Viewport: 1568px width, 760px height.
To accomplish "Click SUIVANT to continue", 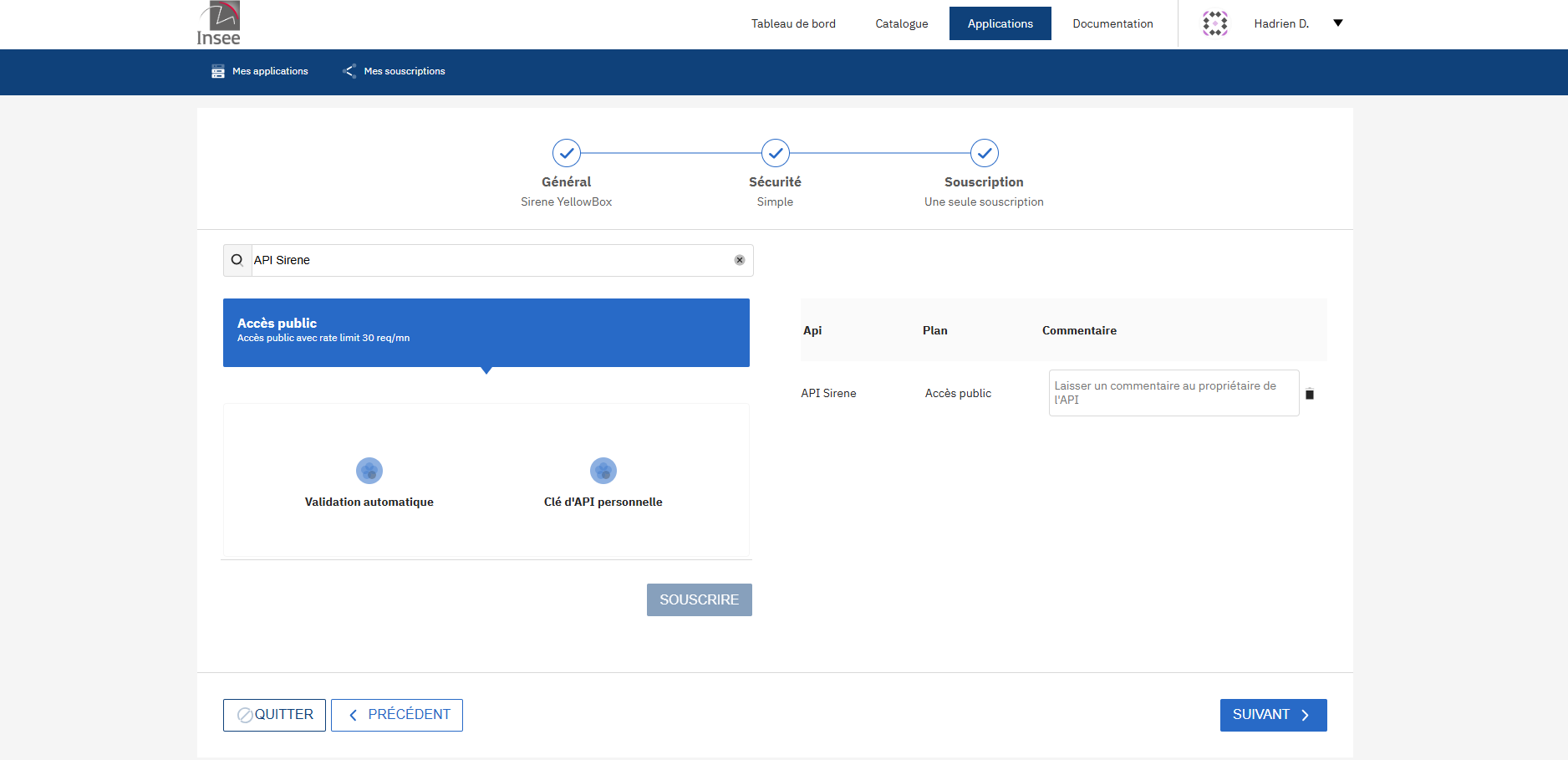I will tap(1272, 715).
